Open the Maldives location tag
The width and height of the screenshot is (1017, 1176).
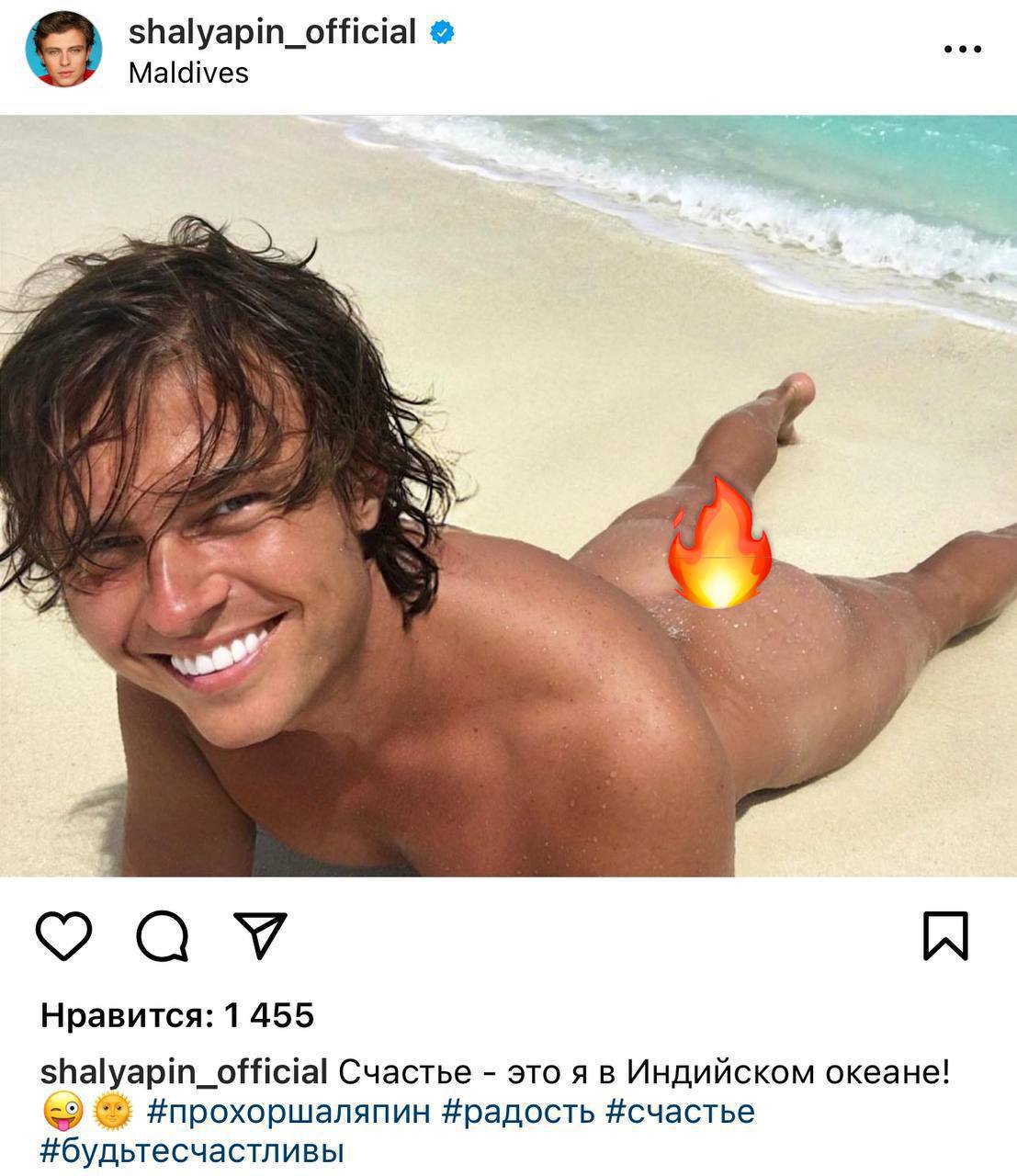[x=188, y=73]
